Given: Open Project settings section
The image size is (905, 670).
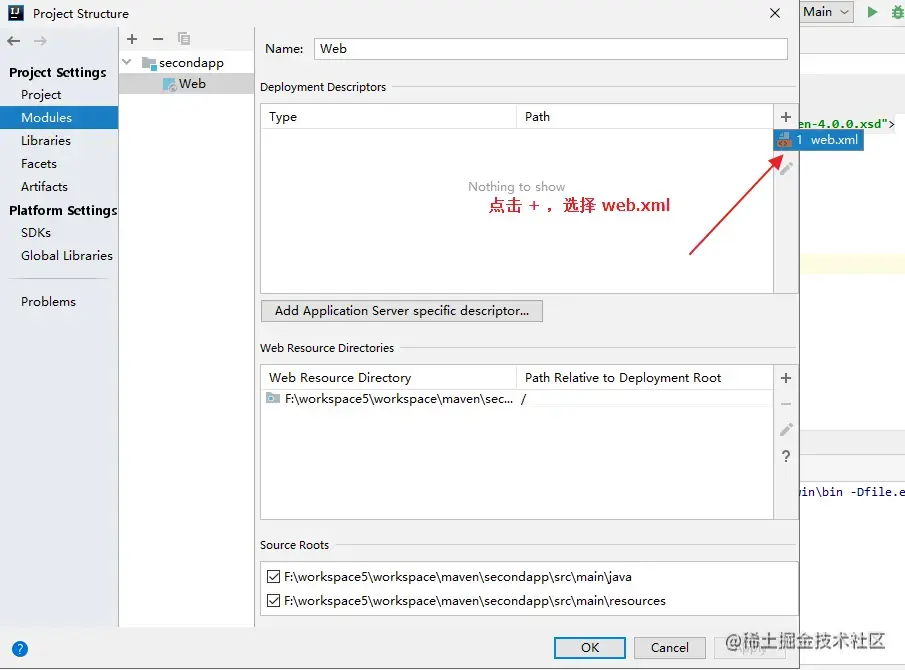Looking at the screenshot, I should (40, 95).
